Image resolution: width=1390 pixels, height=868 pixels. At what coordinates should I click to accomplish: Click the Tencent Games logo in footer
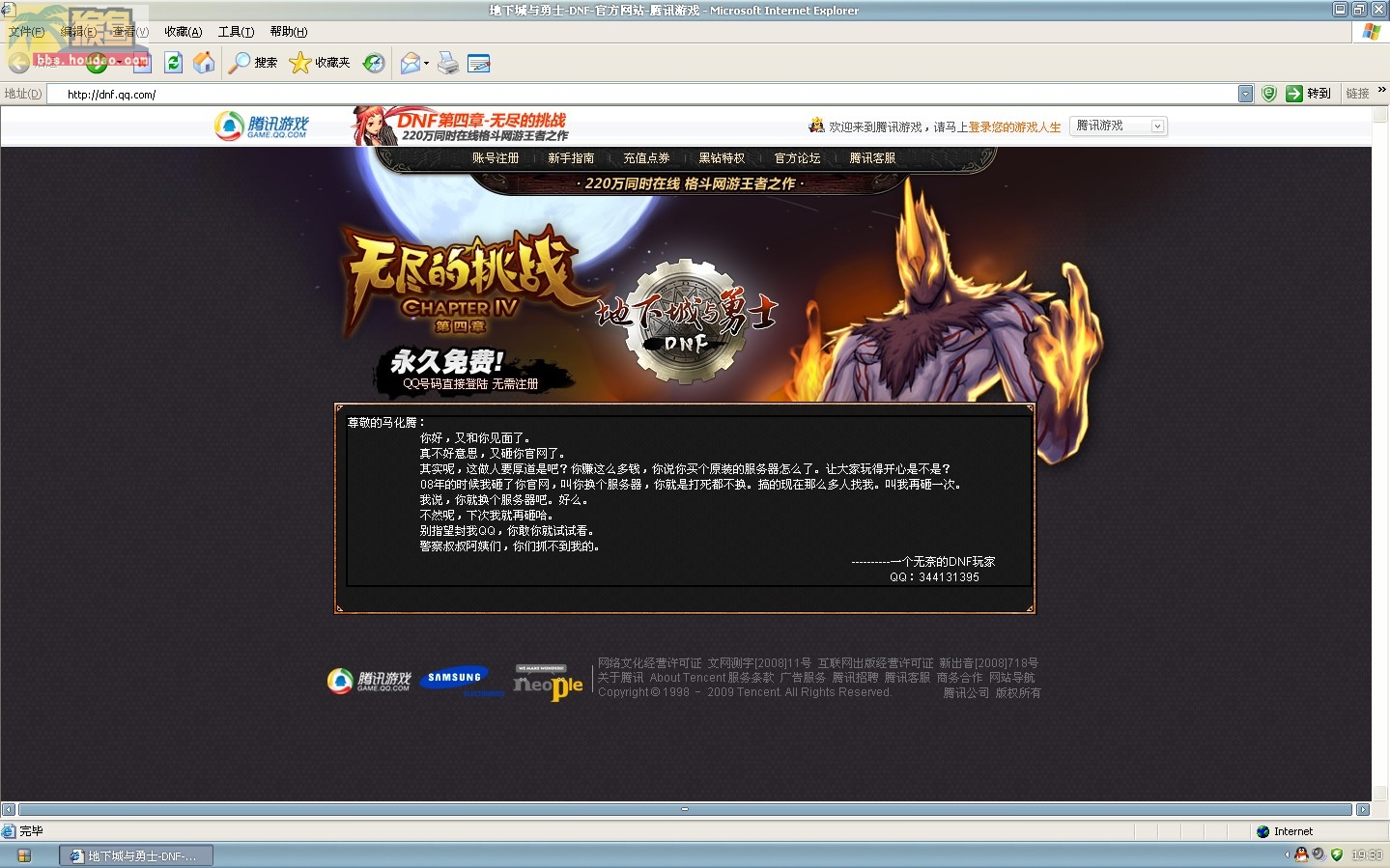click(x=369, y=681)
